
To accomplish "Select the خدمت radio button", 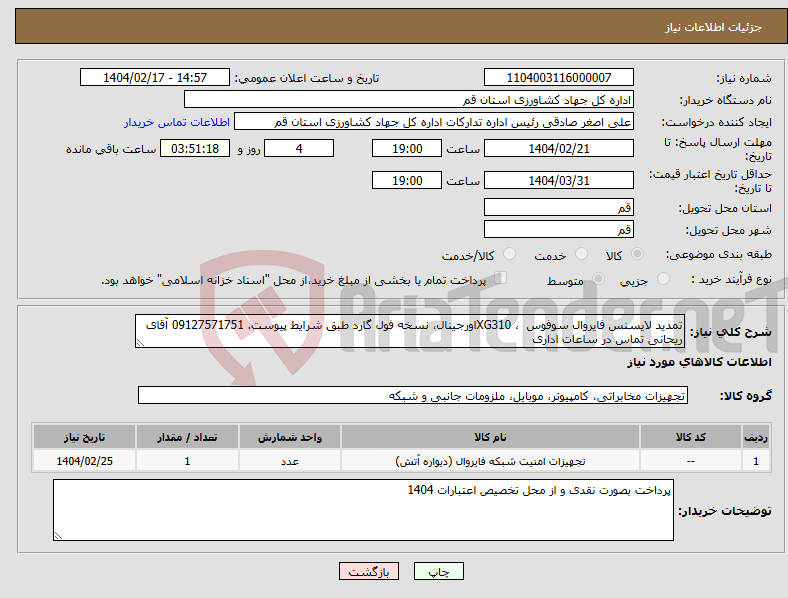I will tap(581, 254).
